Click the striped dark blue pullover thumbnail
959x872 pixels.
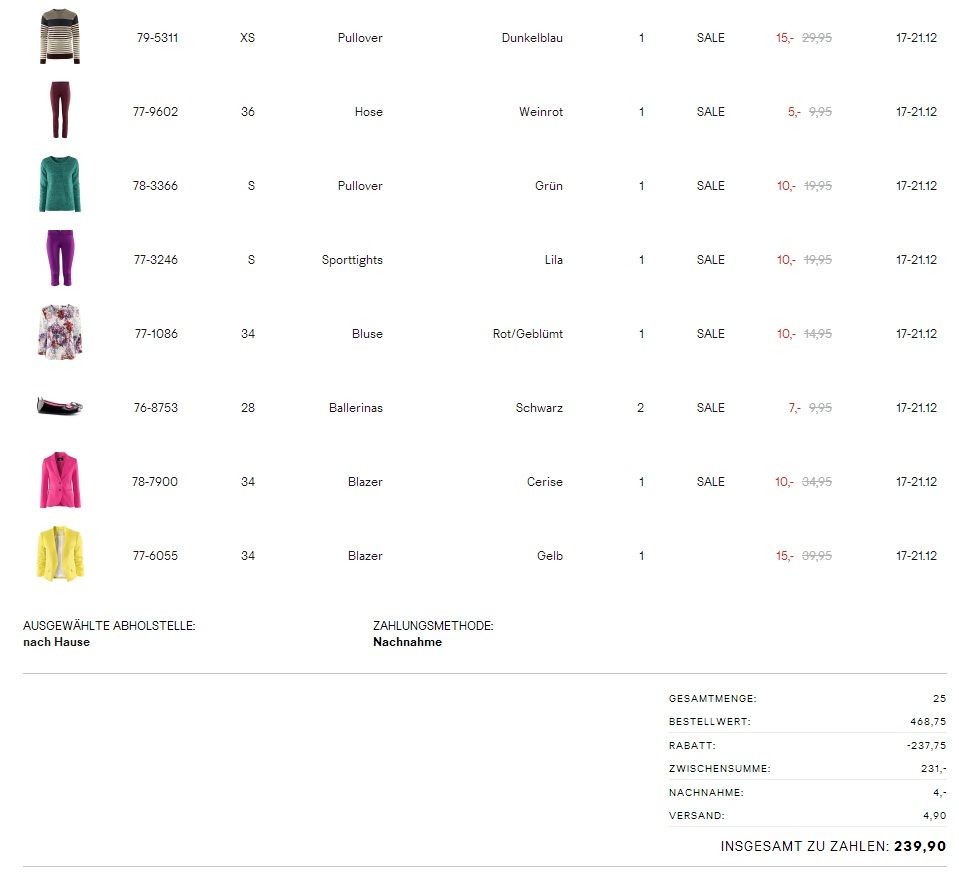(x=59, y=38)
